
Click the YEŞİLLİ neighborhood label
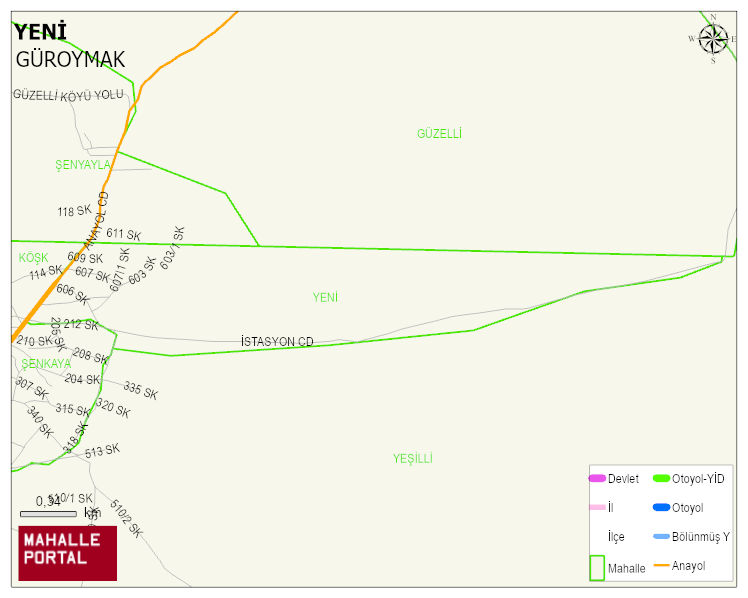(412, 459)
